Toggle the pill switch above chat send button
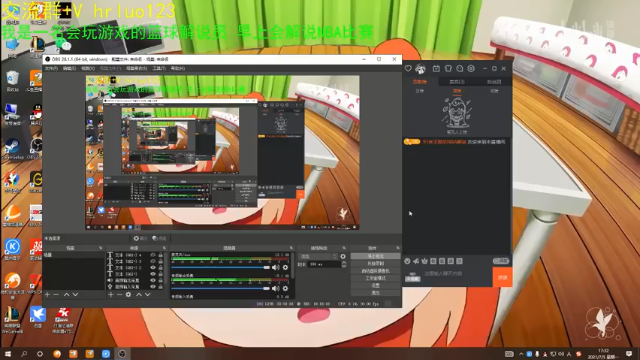 pyautogui.click(x=500, y=261)
